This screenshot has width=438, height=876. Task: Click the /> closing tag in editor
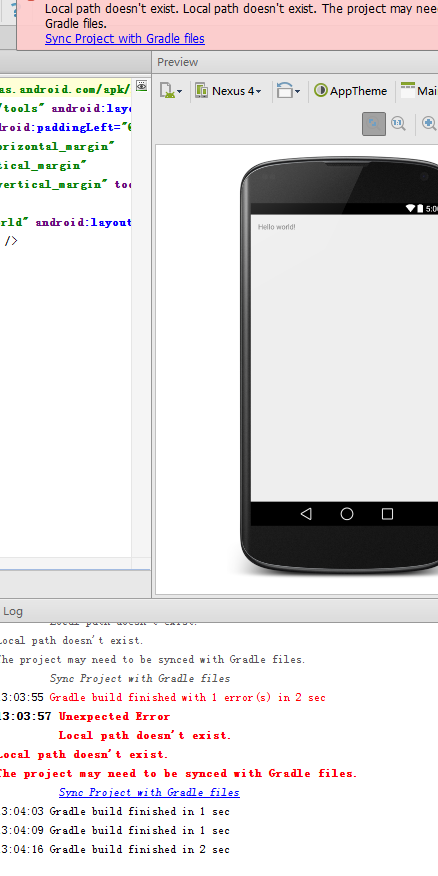click(11, 241)
